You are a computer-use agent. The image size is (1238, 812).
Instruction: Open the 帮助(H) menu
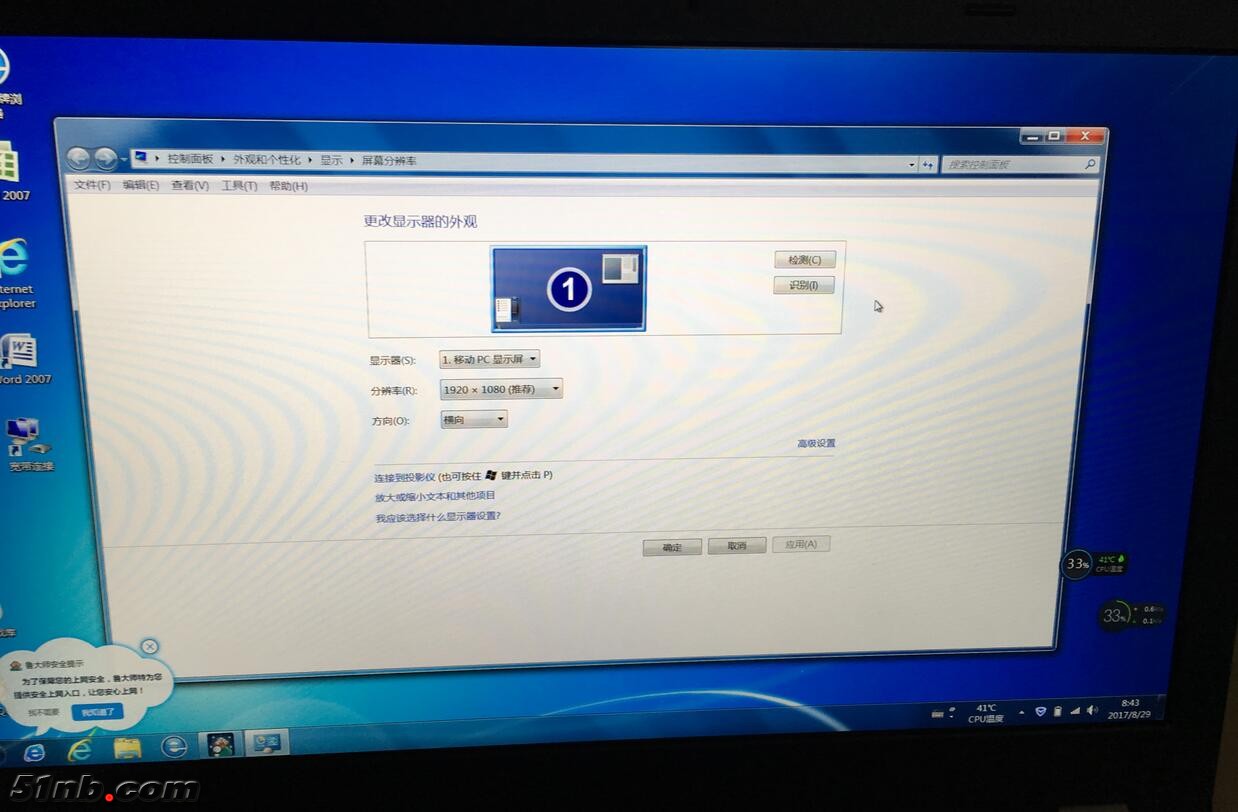tap(288, 186)
